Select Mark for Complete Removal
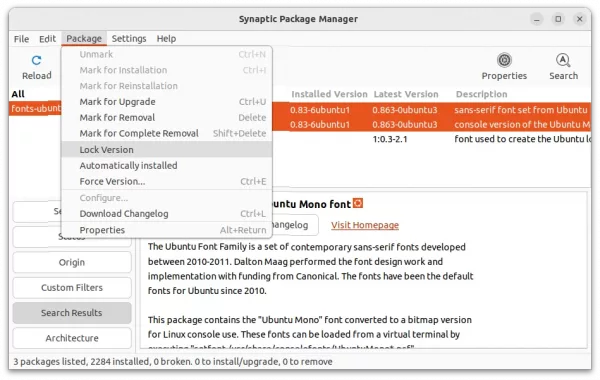The width and height of the screenshot is (600, 380). point(166,133)
